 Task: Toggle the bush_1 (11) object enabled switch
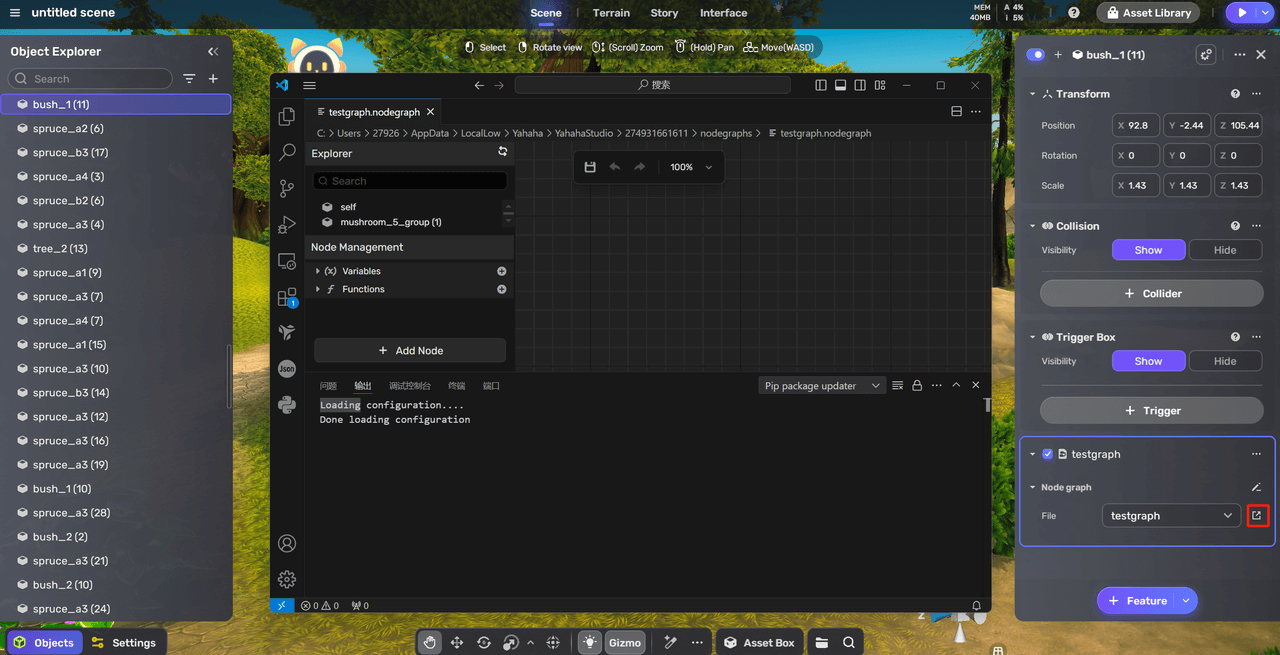[x=1035, y=55]
